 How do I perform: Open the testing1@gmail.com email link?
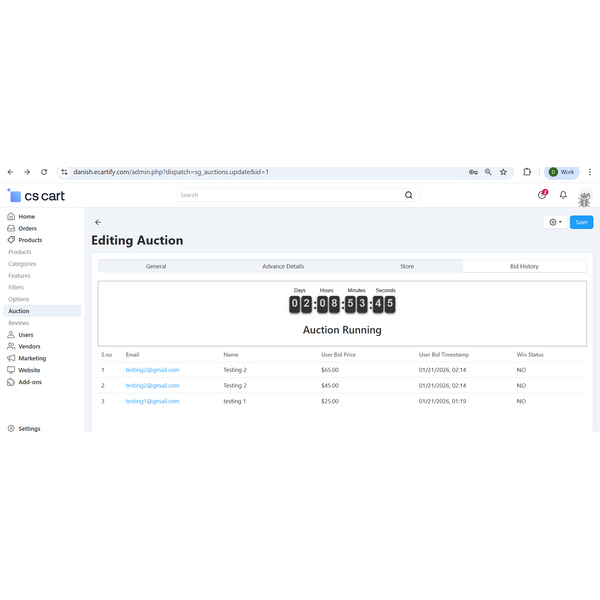pyautogui.click(x=152, y=401)
